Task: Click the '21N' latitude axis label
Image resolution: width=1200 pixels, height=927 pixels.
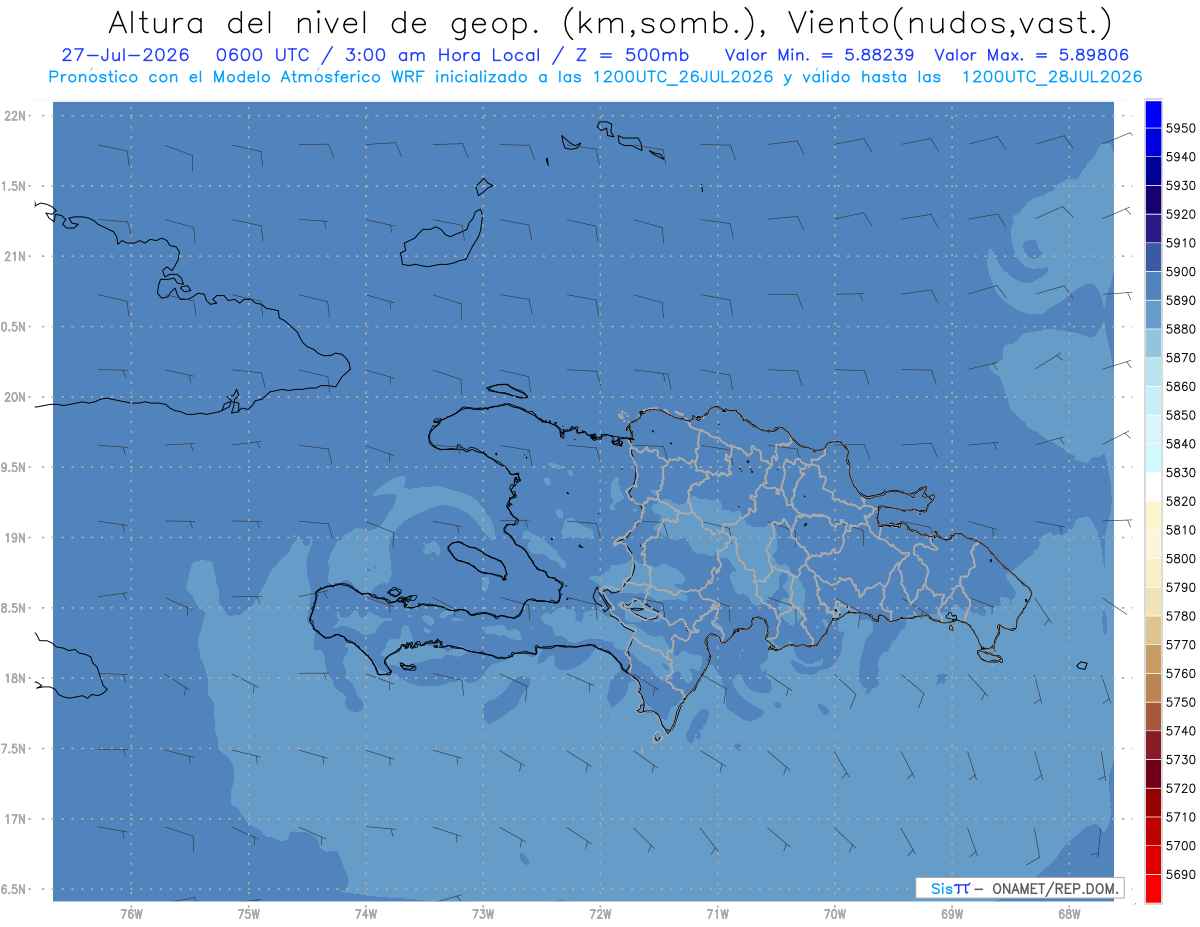Action: pos(15,256)
